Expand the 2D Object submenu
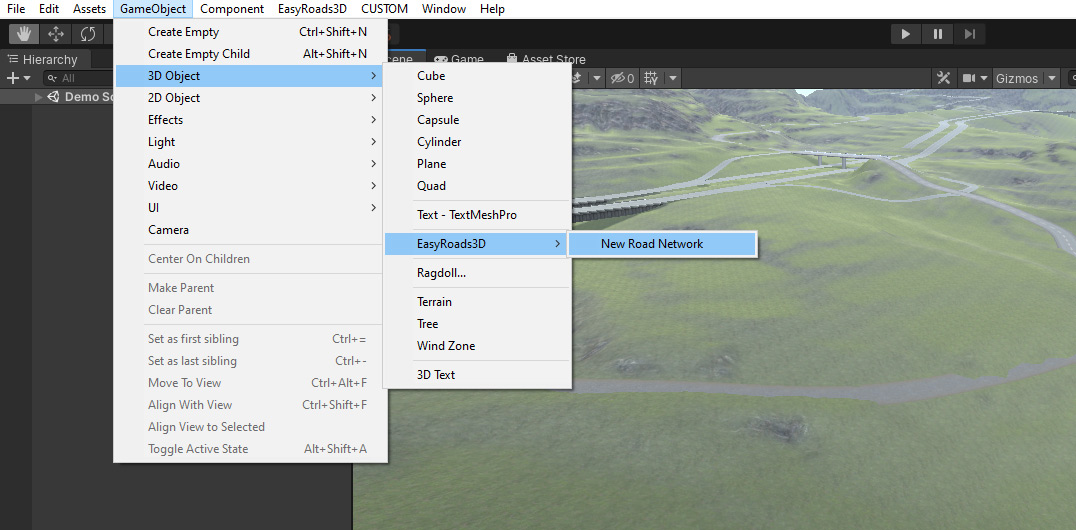 pyautogui.click(x=250, y=97)
